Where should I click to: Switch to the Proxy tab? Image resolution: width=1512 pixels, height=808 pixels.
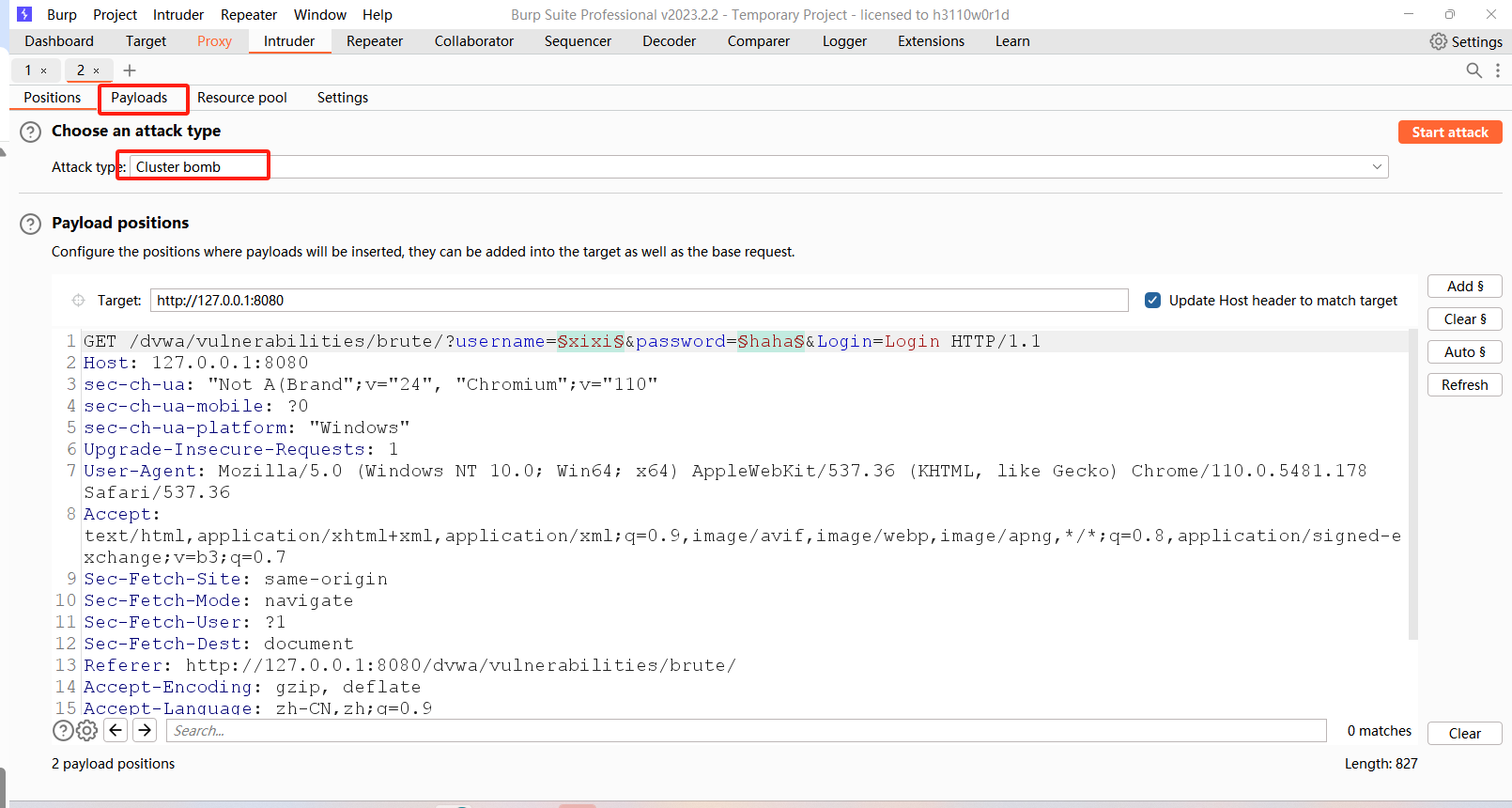point(214,41)
